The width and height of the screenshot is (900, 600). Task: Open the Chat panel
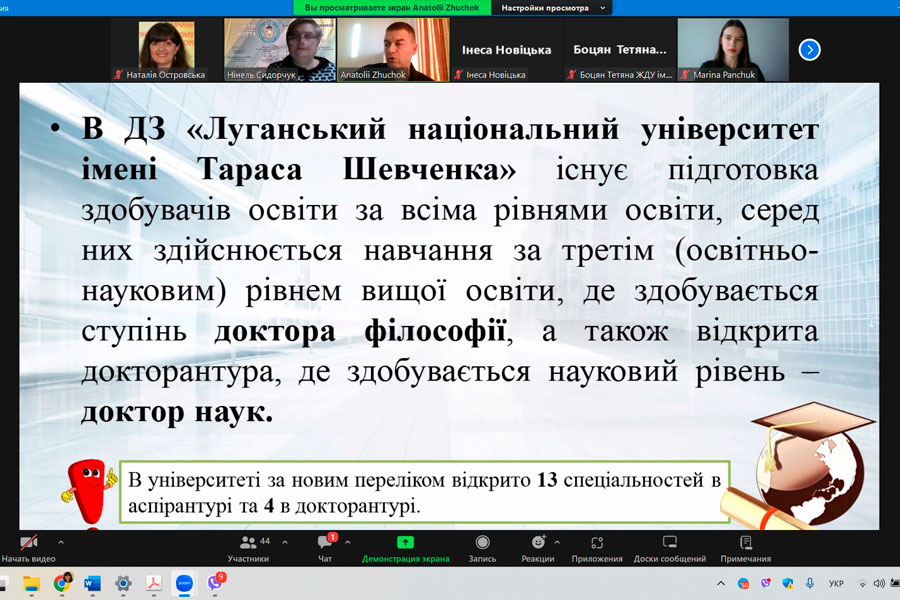point(325,546)
